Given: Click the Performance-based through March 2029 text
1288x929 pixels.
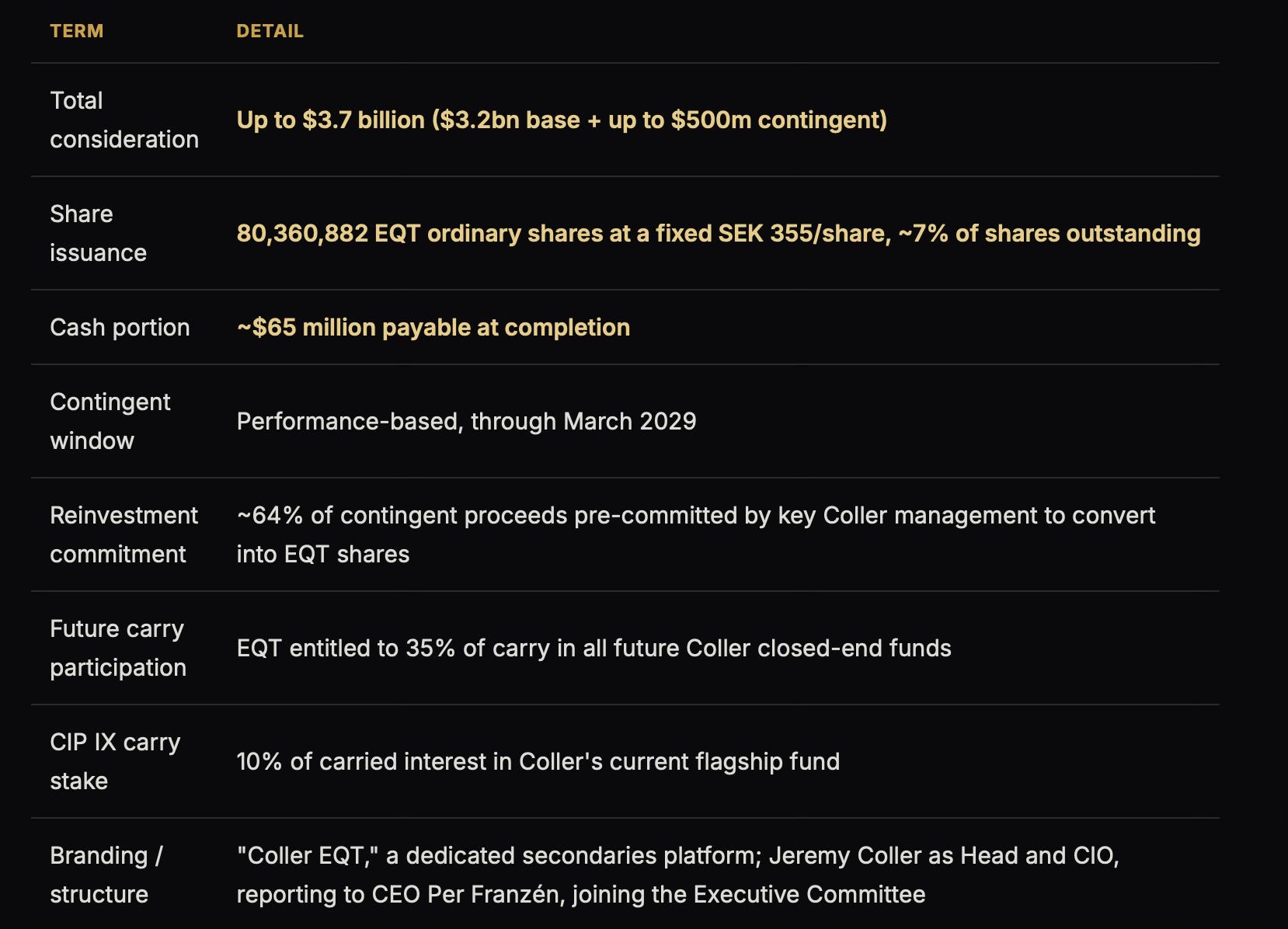Looking at the screenshot, I should (466, 421).
